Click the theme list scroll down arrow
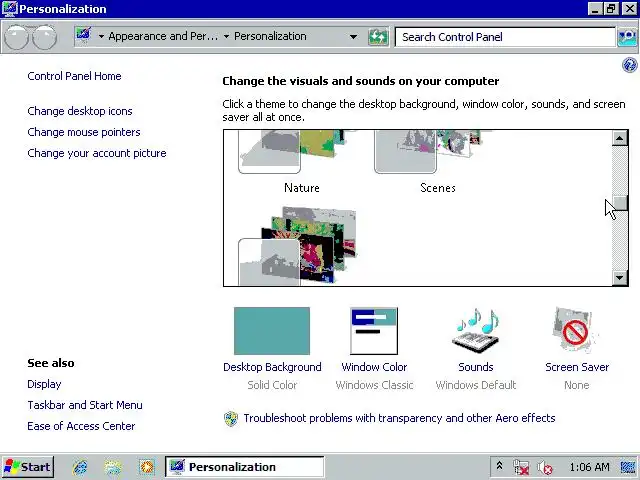Screen dimensions: 640x480 (x=620, y=278)
